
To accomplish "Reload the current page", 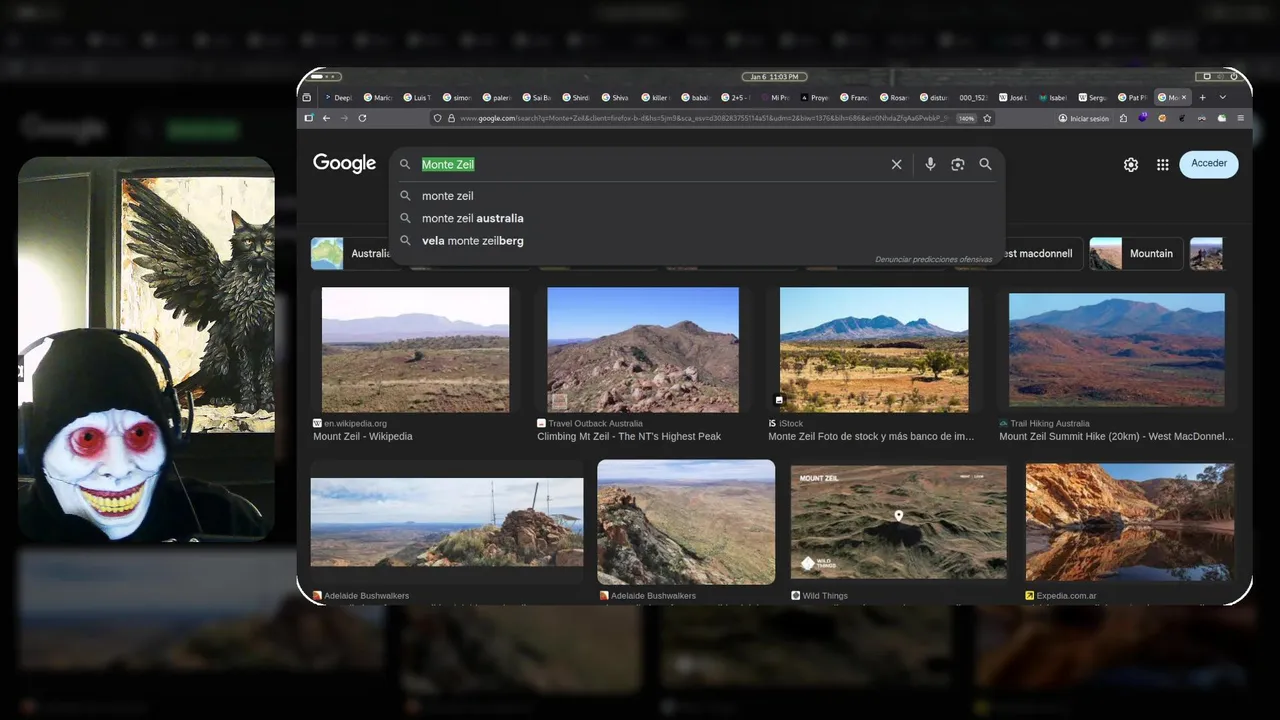I will point(362,118).
